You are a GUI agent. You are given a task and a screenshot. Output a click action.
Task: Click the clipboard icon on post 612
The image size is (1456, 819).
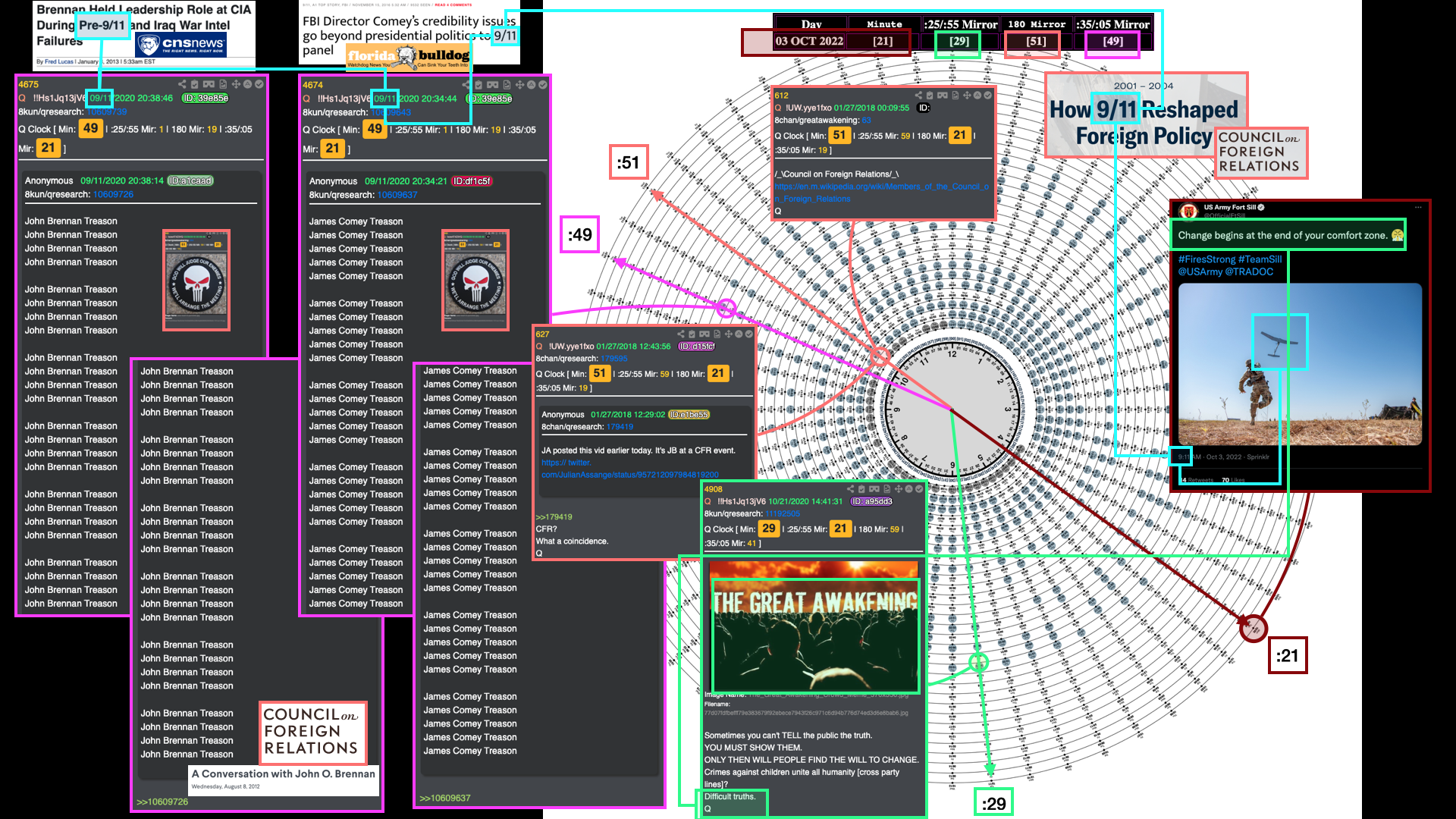[x=930, y=96]
